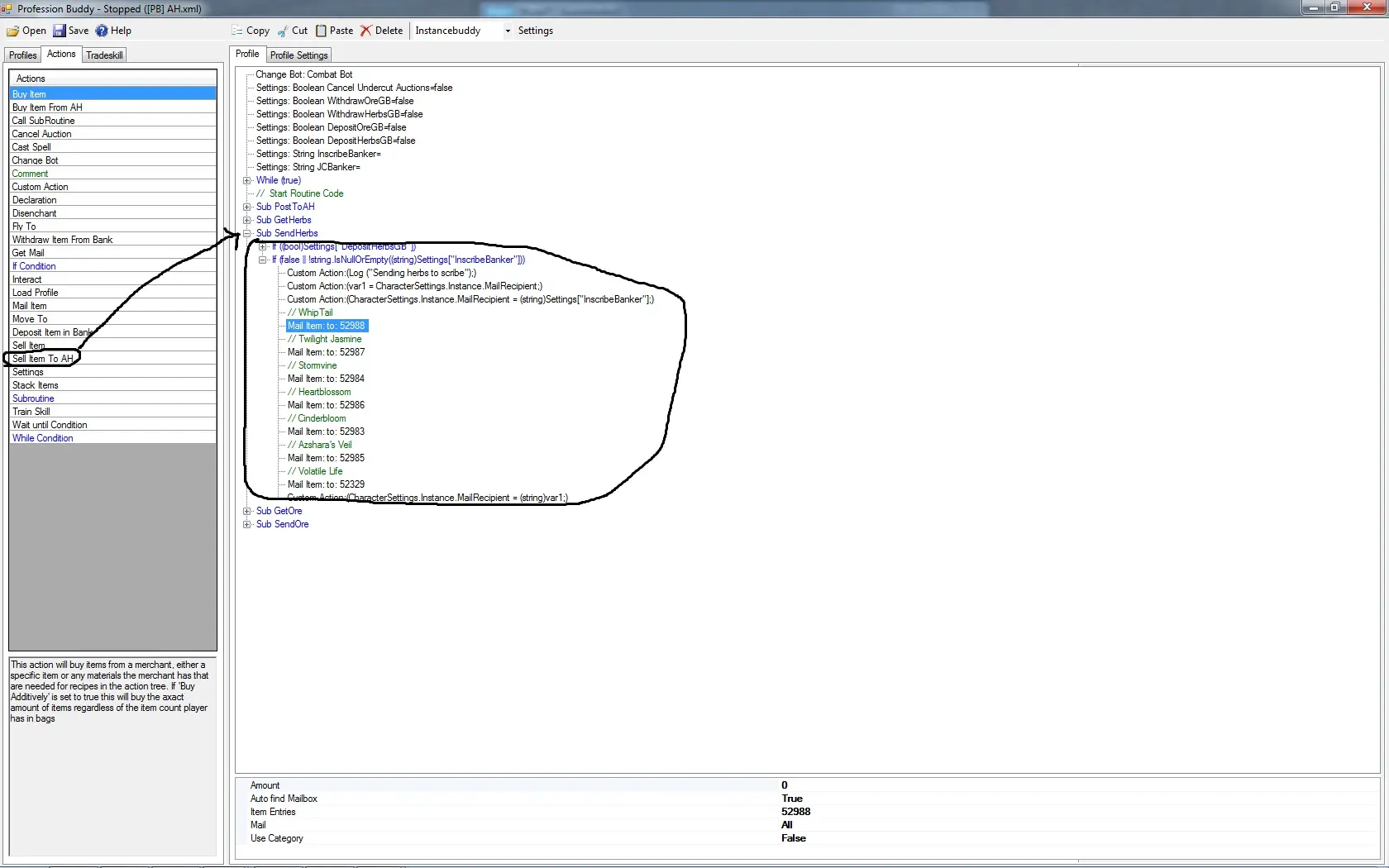Switch to the Tradeskill tab
Viewport: 1389px width, 868px height.
point(104,55)
